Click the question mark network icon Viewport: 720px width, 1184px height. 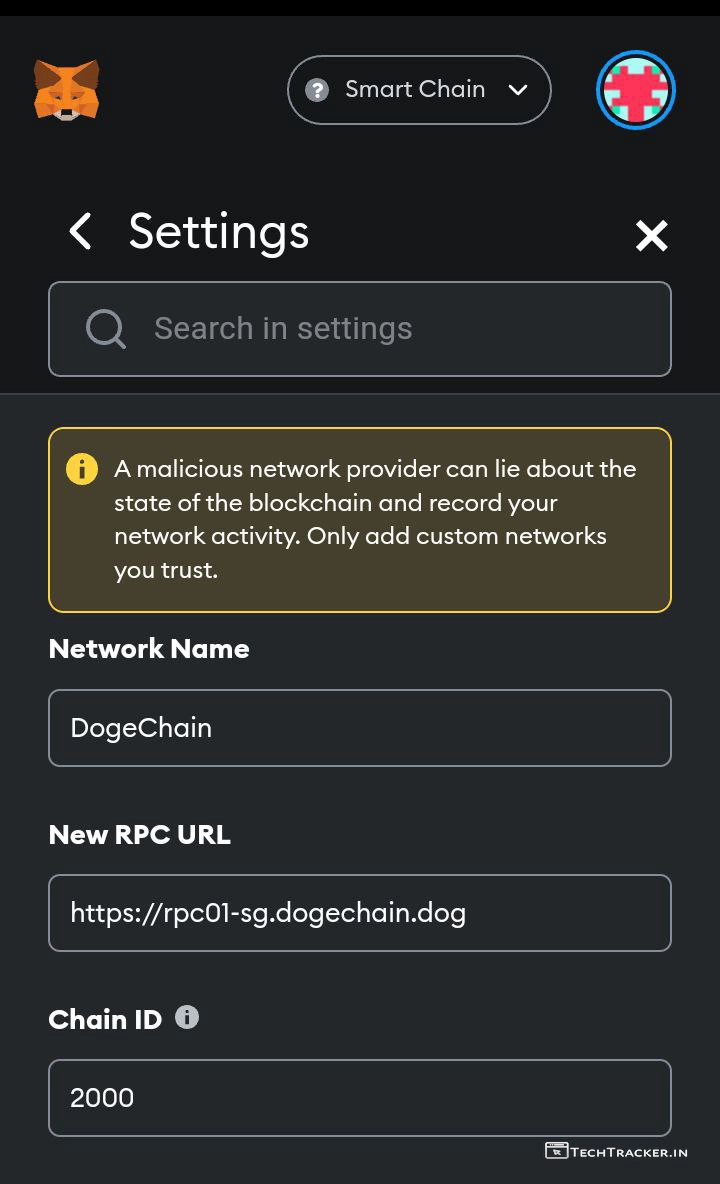tap(317, 90)
